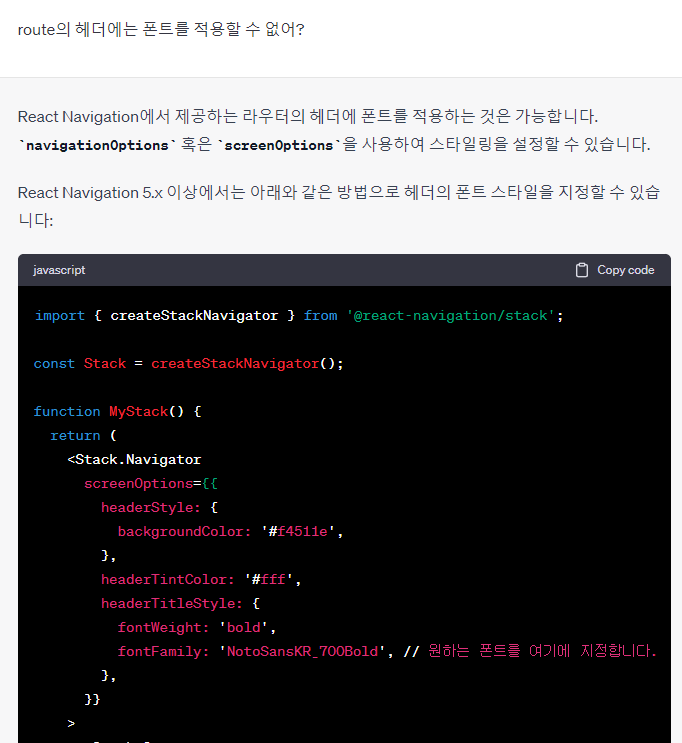This screenshot has width=682, height=743.
Task: Click the screenOptions={{ code line
Action: [151, 483]
